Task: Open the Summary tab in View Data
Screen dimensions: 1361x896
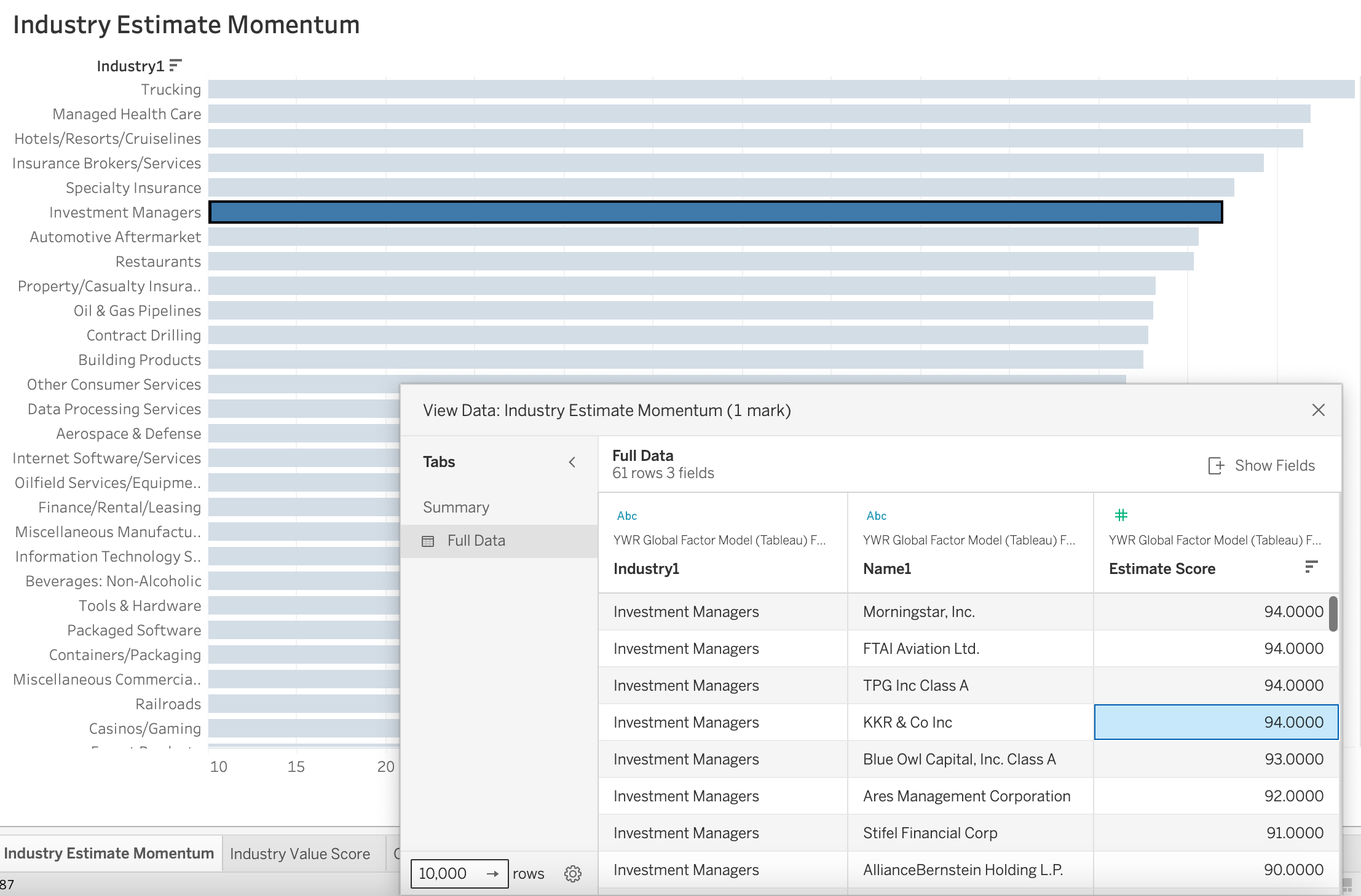Action: tap(456, 507)
